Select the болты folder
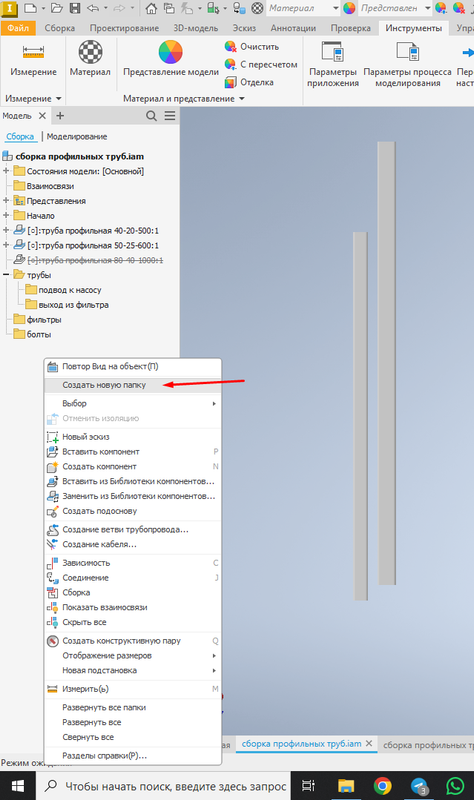This screenshot has width=474, height=800. point(39,334)
